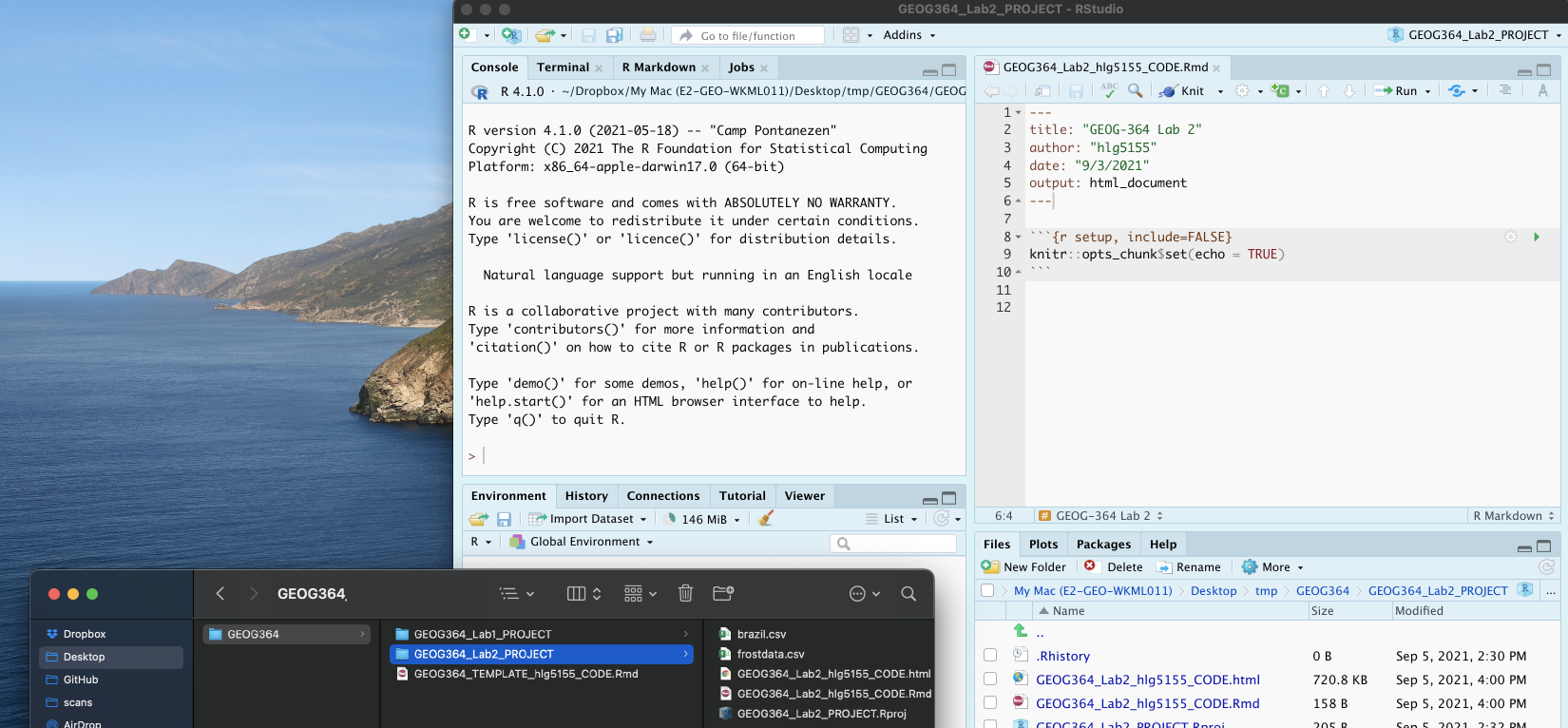Click the New File icon in RStudio toolbar
This screenshot has width=1568, height=728.
click(465, 35)
